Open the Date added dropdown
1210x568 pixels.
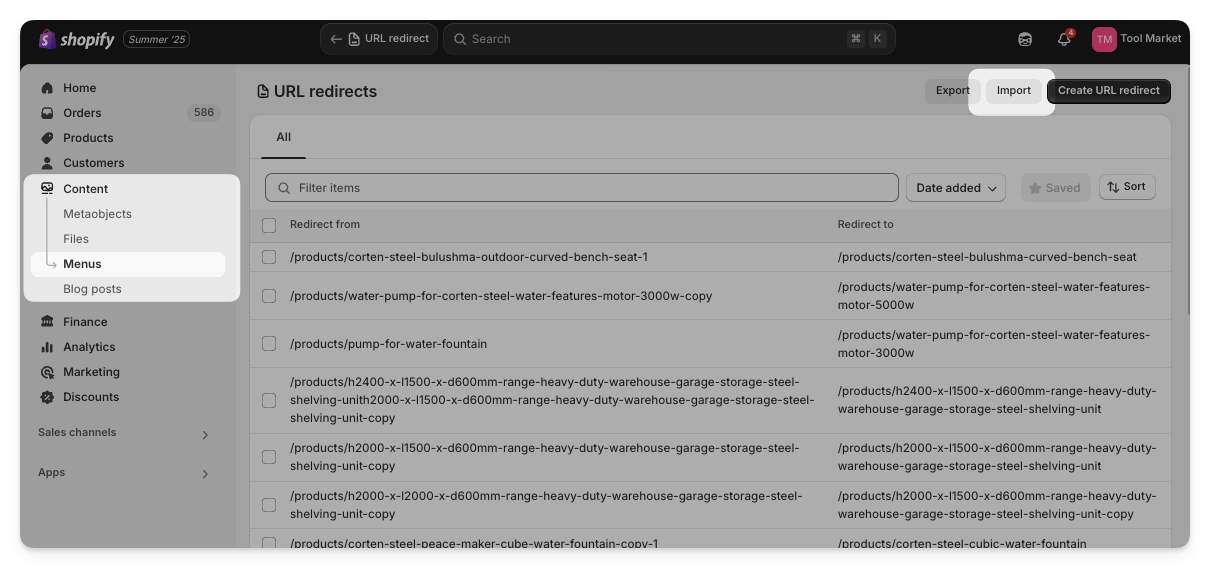click(956, 188)
